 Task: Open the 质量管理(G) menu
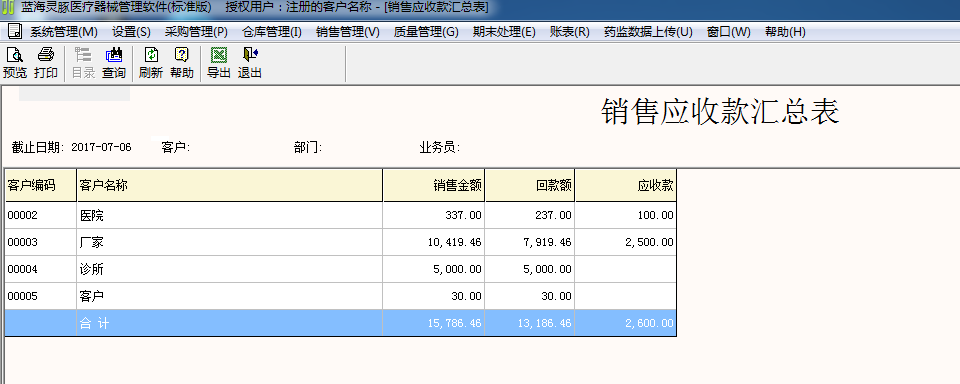(426, 32)
